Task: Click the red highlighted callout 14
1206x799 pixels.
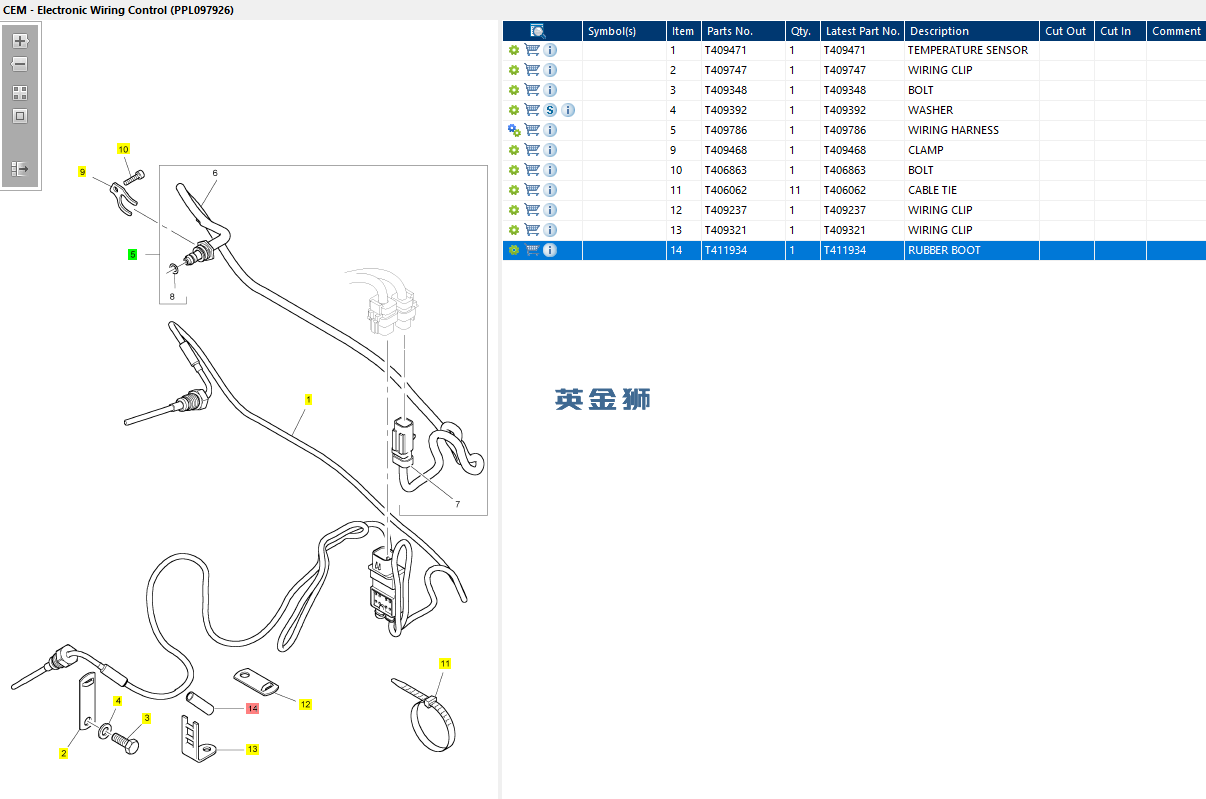Action: [x=252, y=709]
